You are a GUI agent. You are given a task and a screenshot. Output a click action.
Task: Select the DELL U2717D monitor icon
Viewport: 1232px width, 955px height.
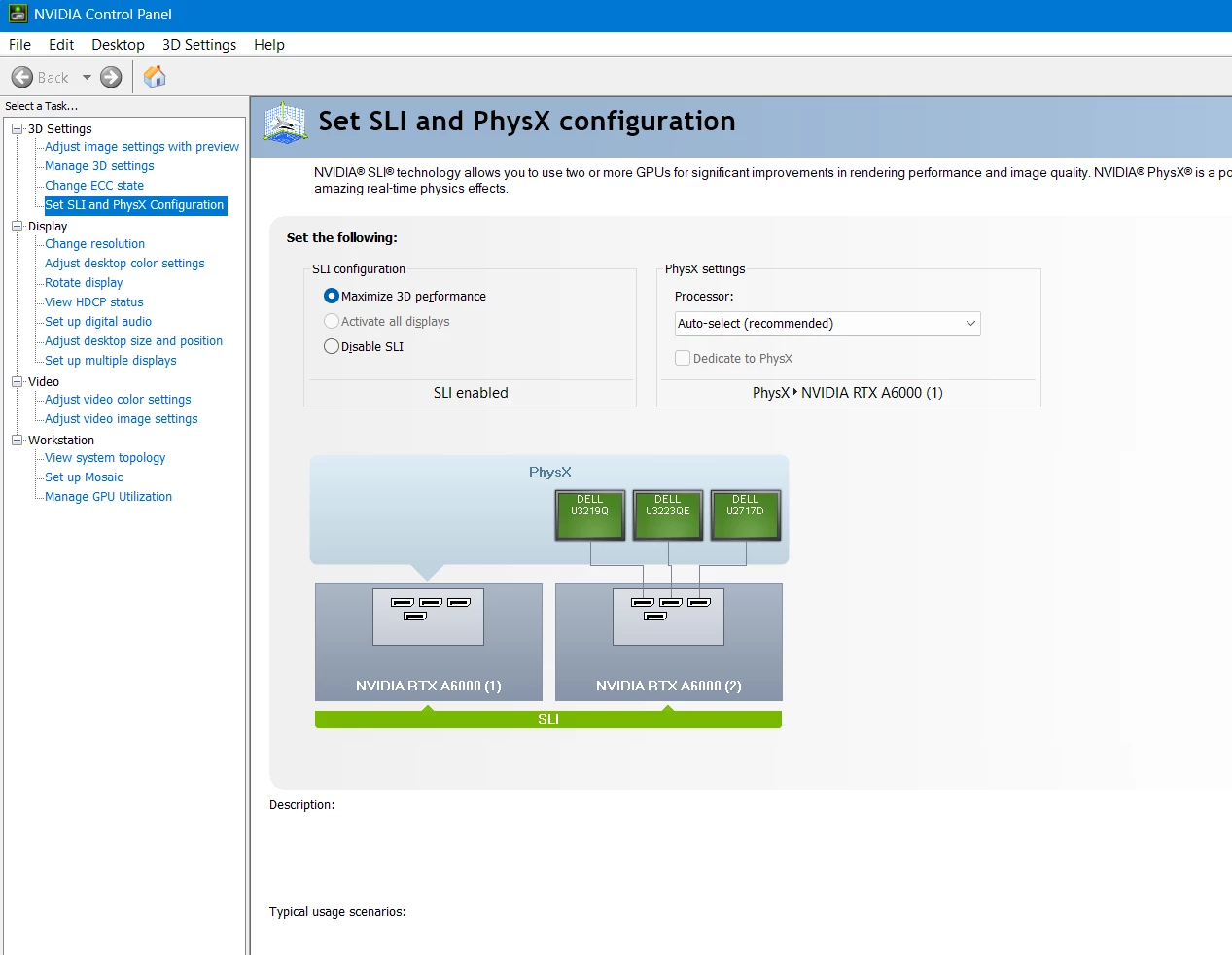pos(746,514)
